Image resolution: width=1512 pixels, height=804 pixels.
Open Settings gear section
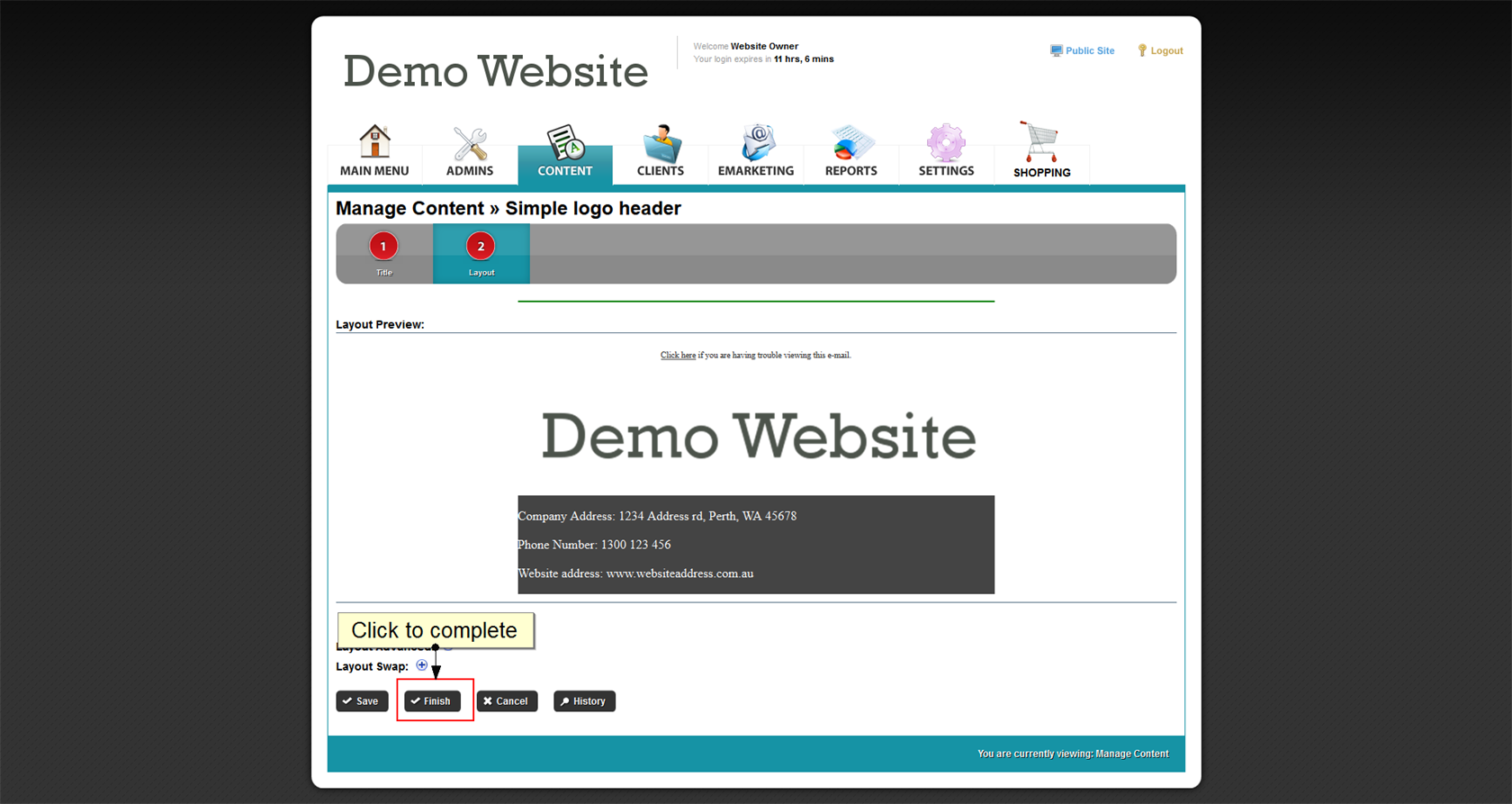click(946, 151)
